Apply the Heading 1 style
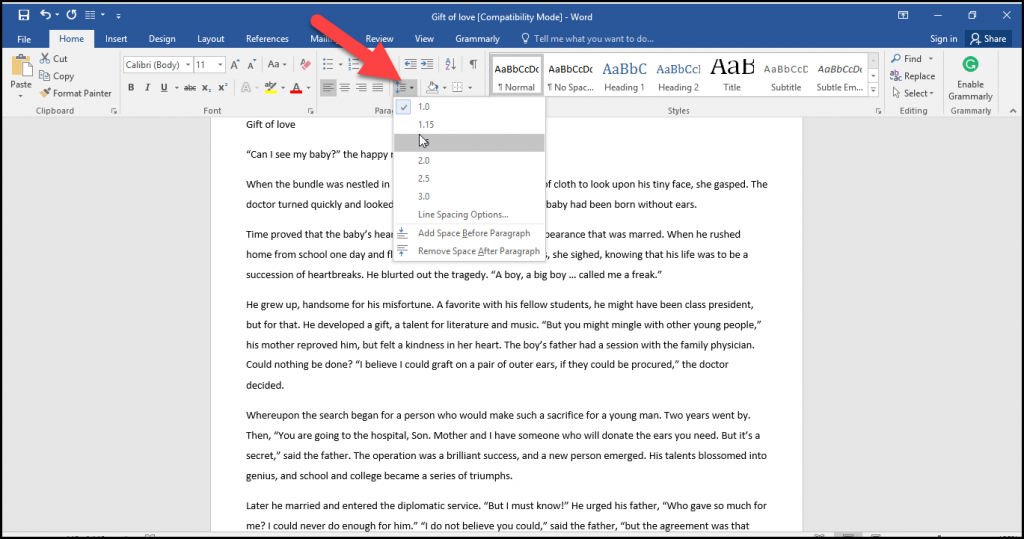This screenshot has height=539, width=1024. (x=624, y=76)
